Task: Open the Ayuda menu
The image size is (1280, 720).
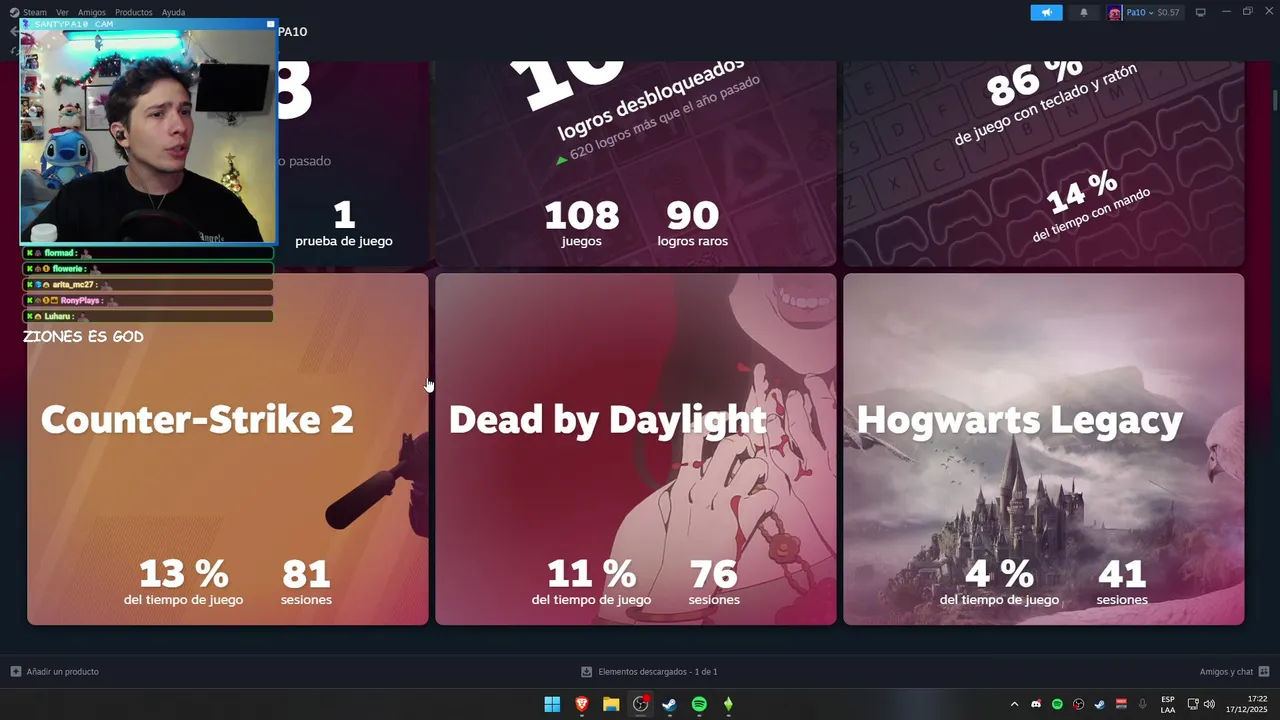Action: coord(173,12)
